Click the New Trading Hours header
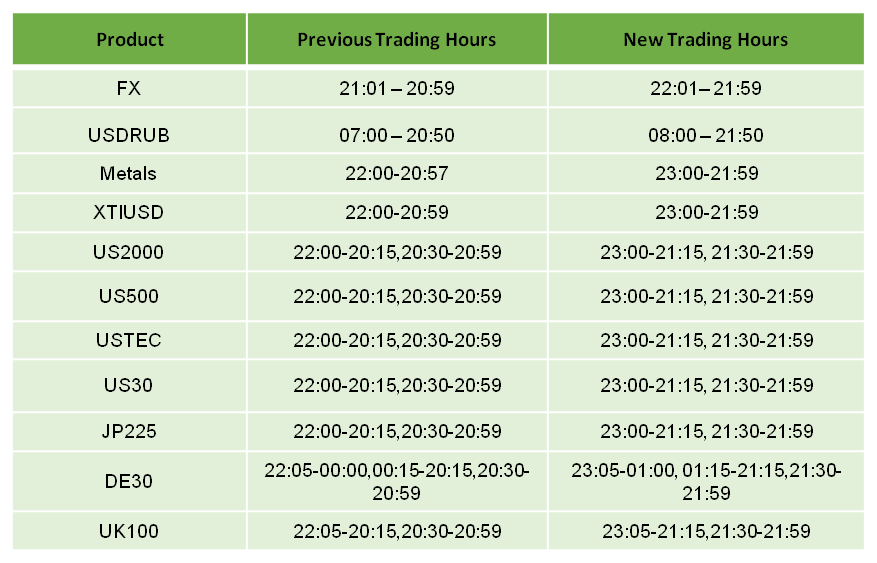 [706, 39]
